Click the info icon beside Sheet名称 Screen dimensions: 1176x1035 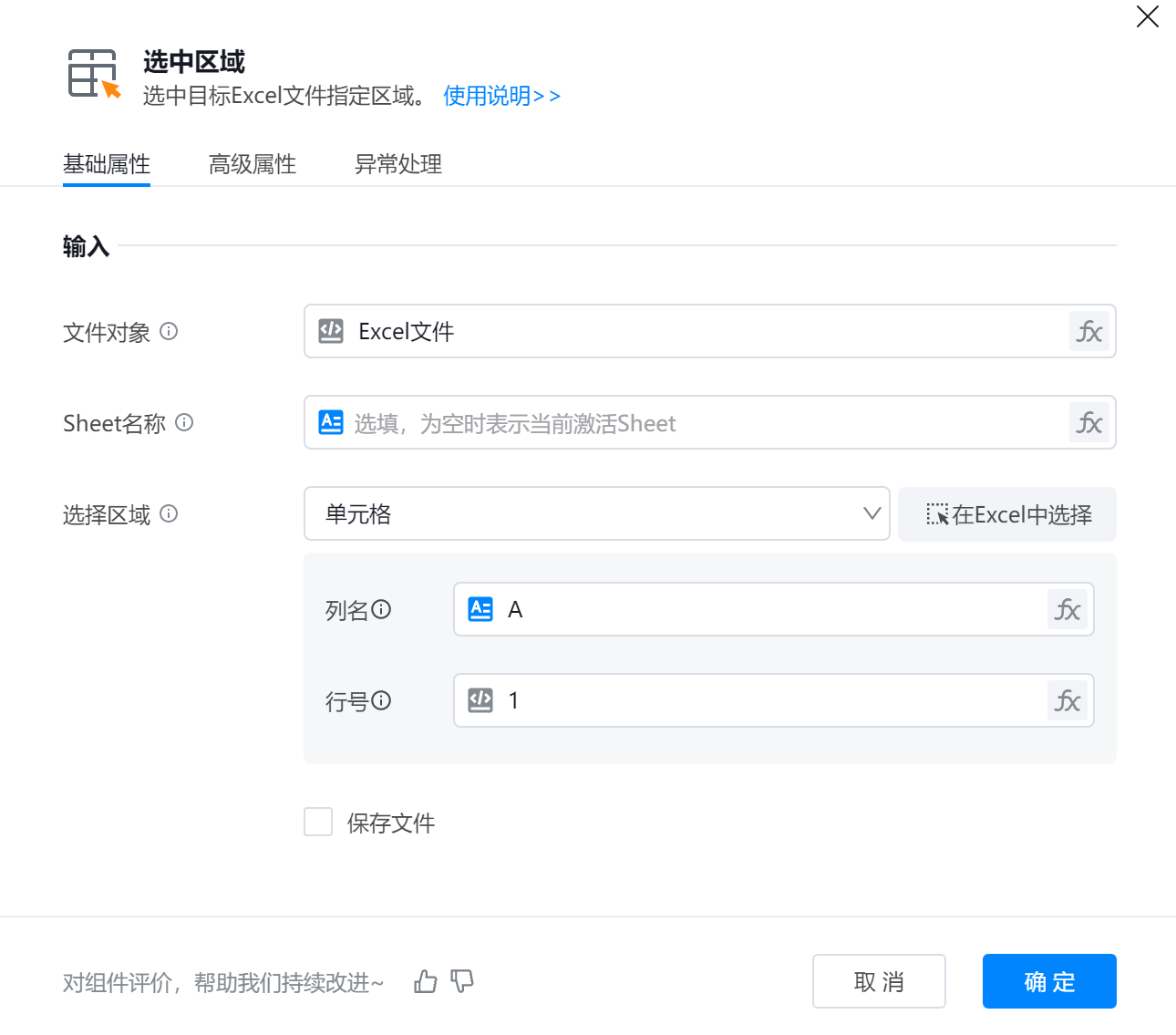[184, 423]
